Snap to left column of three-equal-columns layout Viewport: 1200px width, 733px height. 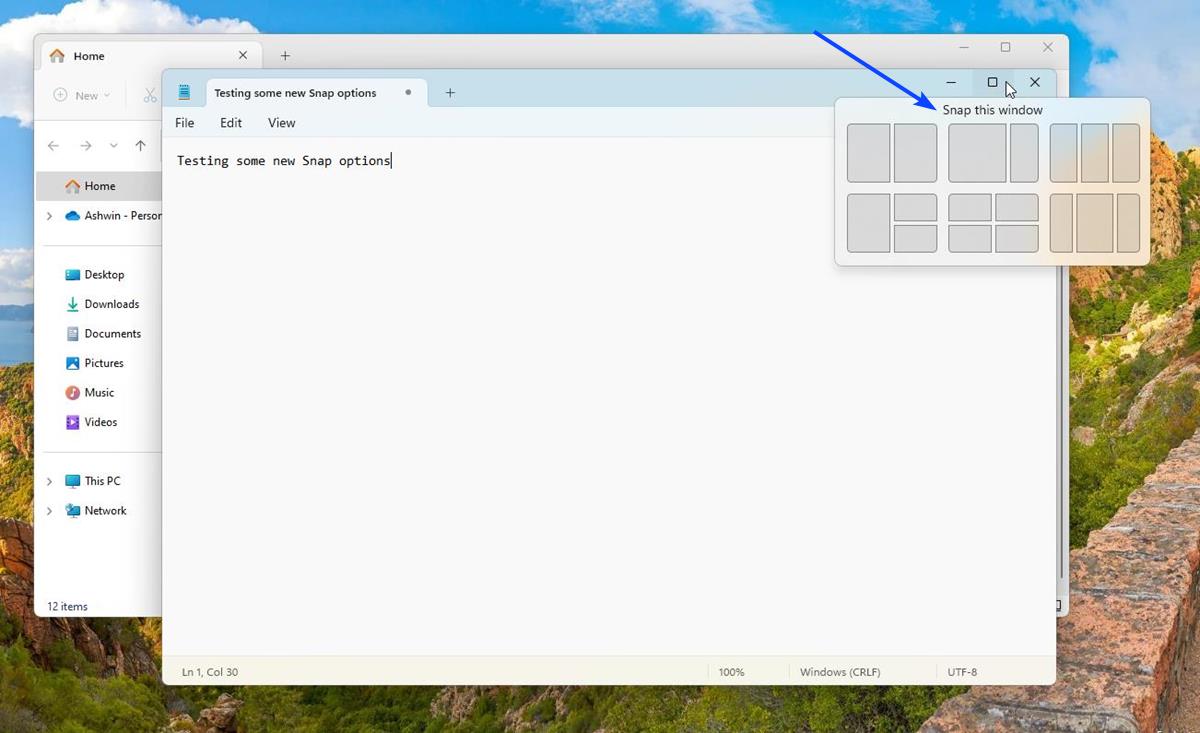(x=1064, y=153)
